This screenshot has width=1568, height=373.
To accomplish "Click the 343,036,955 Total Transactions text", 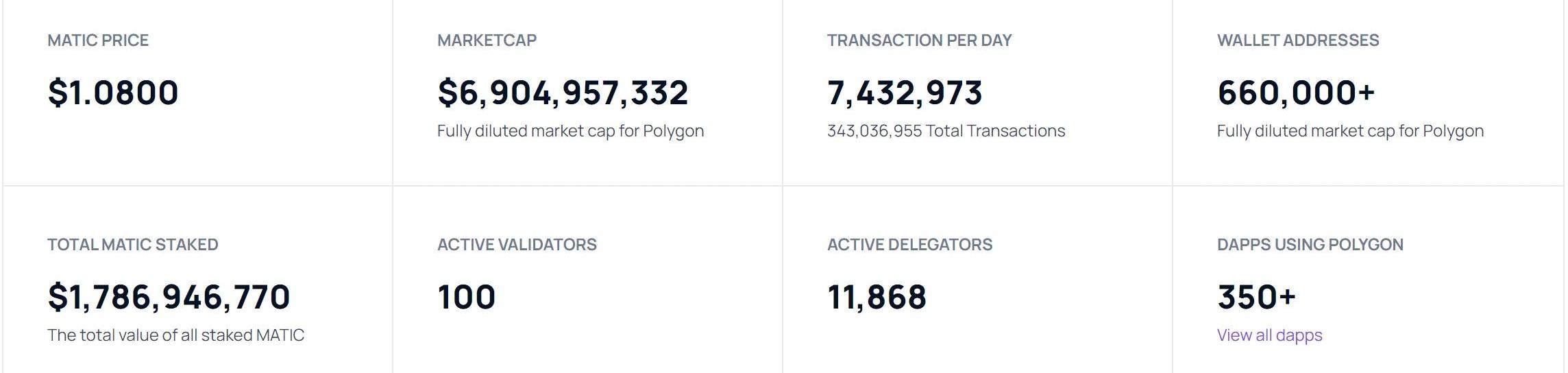I will (x=946, y=131).
